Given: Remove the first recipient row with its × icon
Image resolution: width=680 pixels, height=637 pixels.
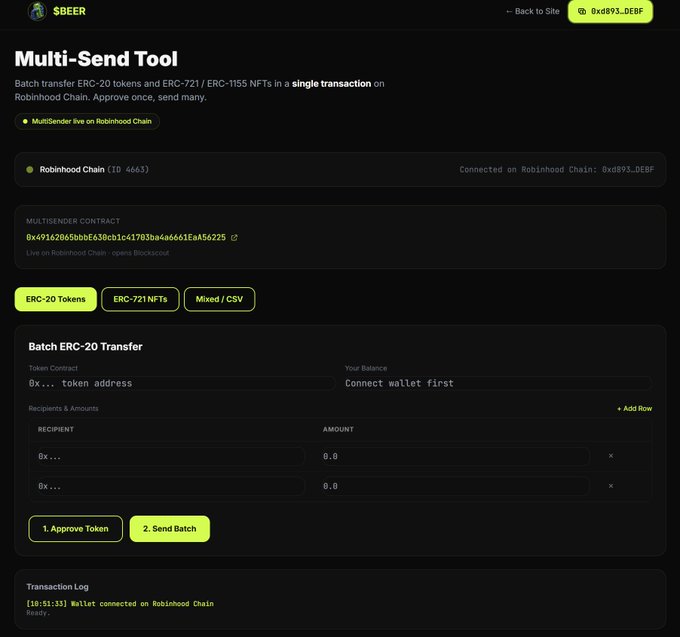Looking at the screenshot, I should click(611, 456).
